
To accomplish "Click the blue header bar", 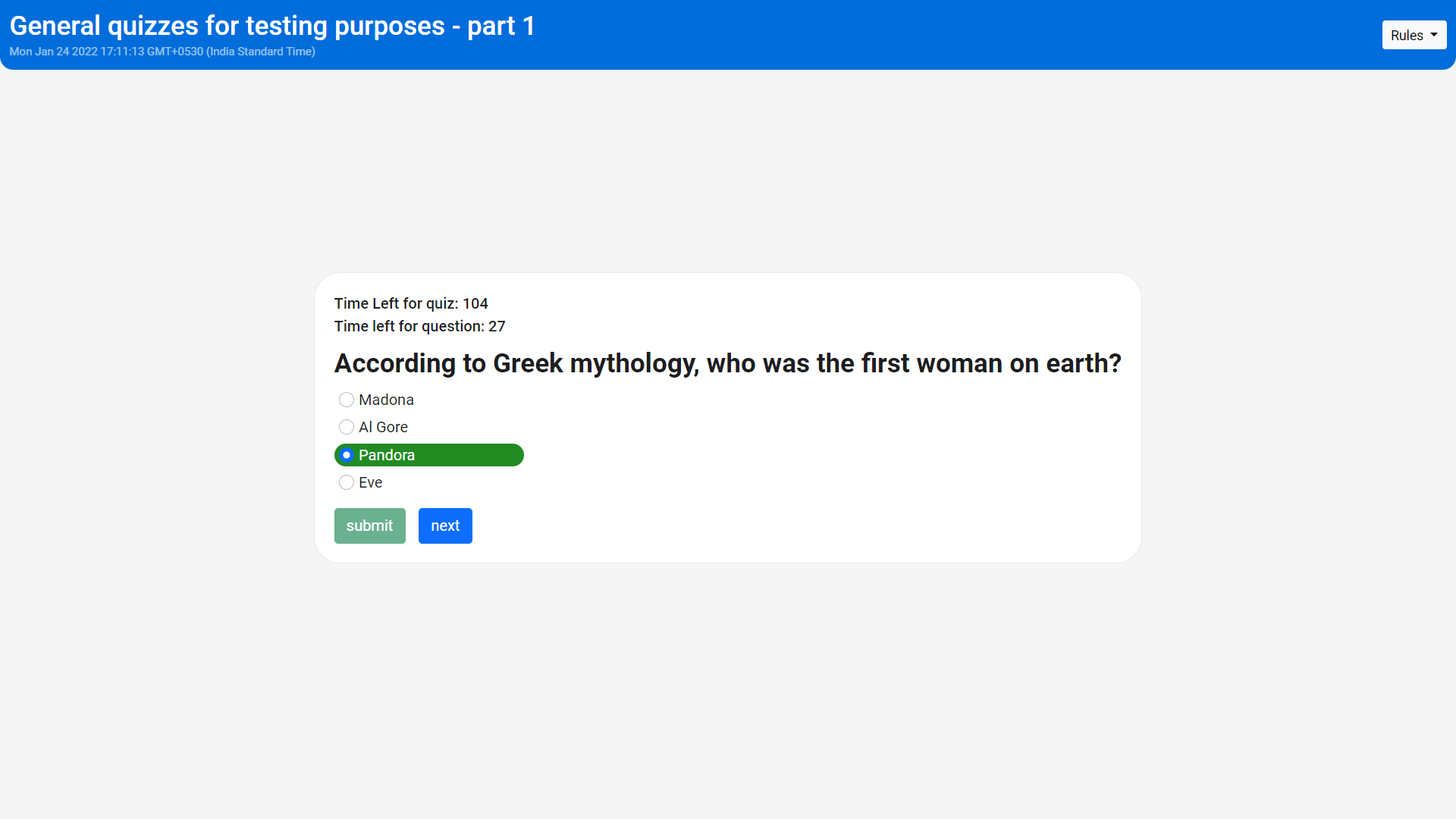I will pyautogui.click(x=834, y=34).
